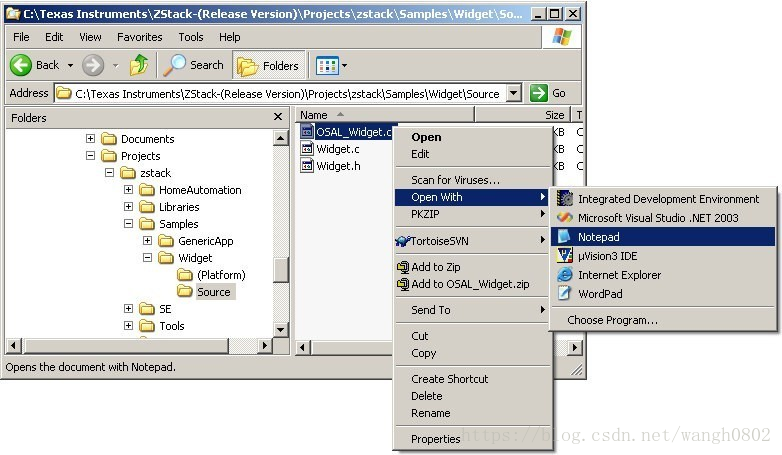782x455 pixels.
Task: Select the Source folder icon in tree
Action: (x=185, y=291)
